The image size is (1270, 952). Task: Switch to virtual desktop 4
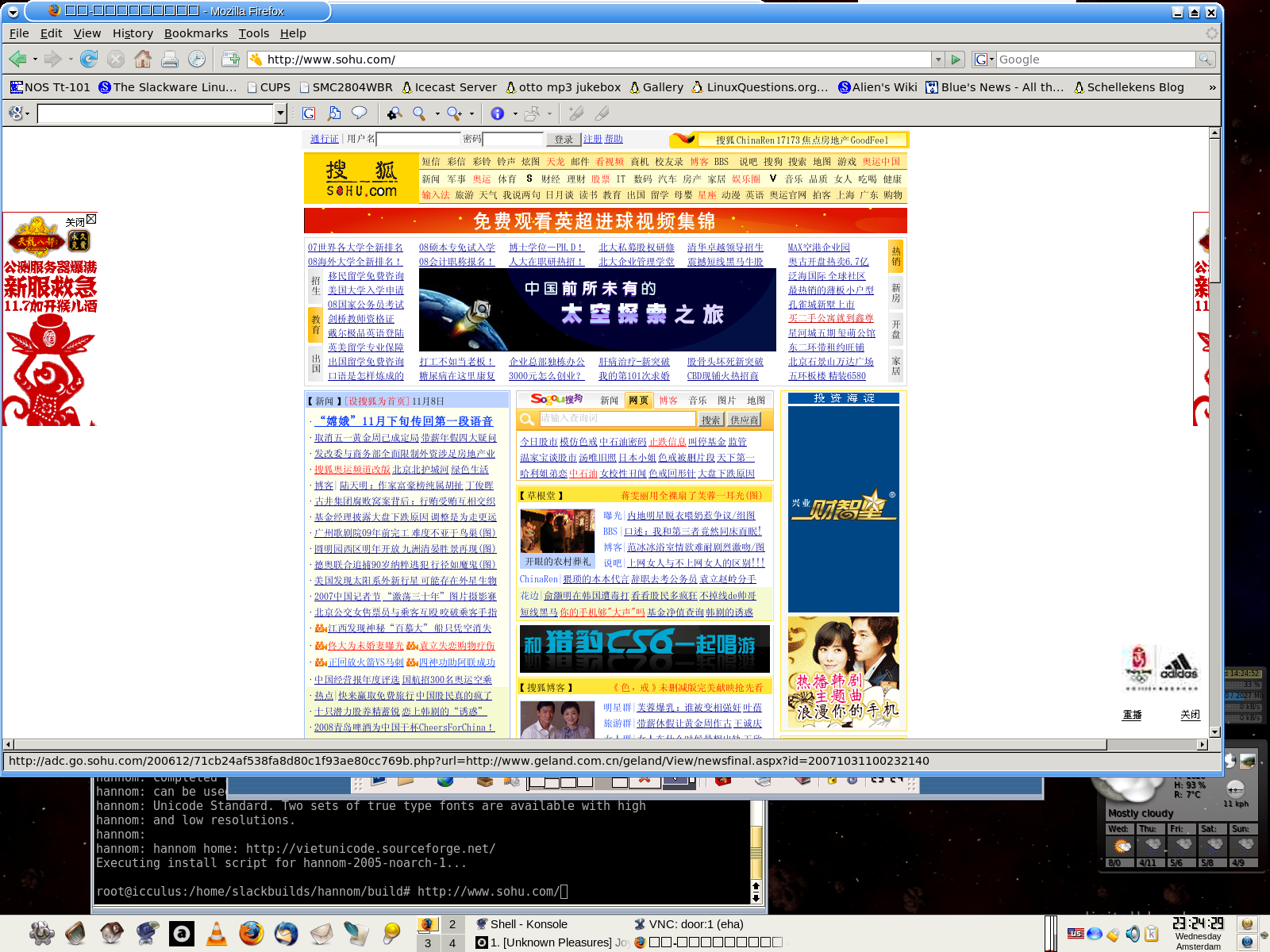point(452,943)
